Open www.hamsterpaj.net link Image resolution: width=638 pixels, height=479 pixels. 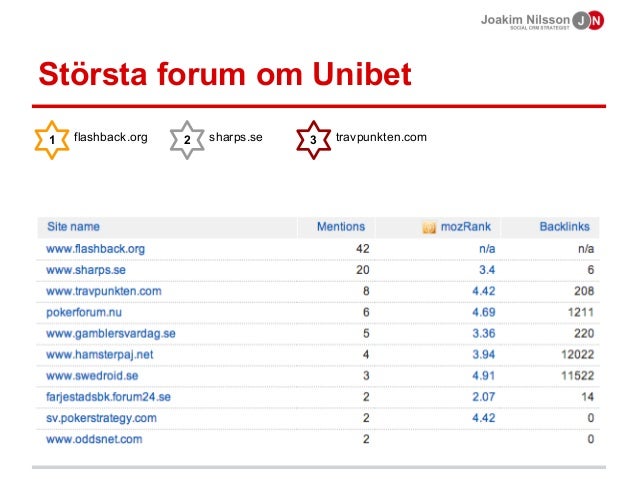pos(100,354)
